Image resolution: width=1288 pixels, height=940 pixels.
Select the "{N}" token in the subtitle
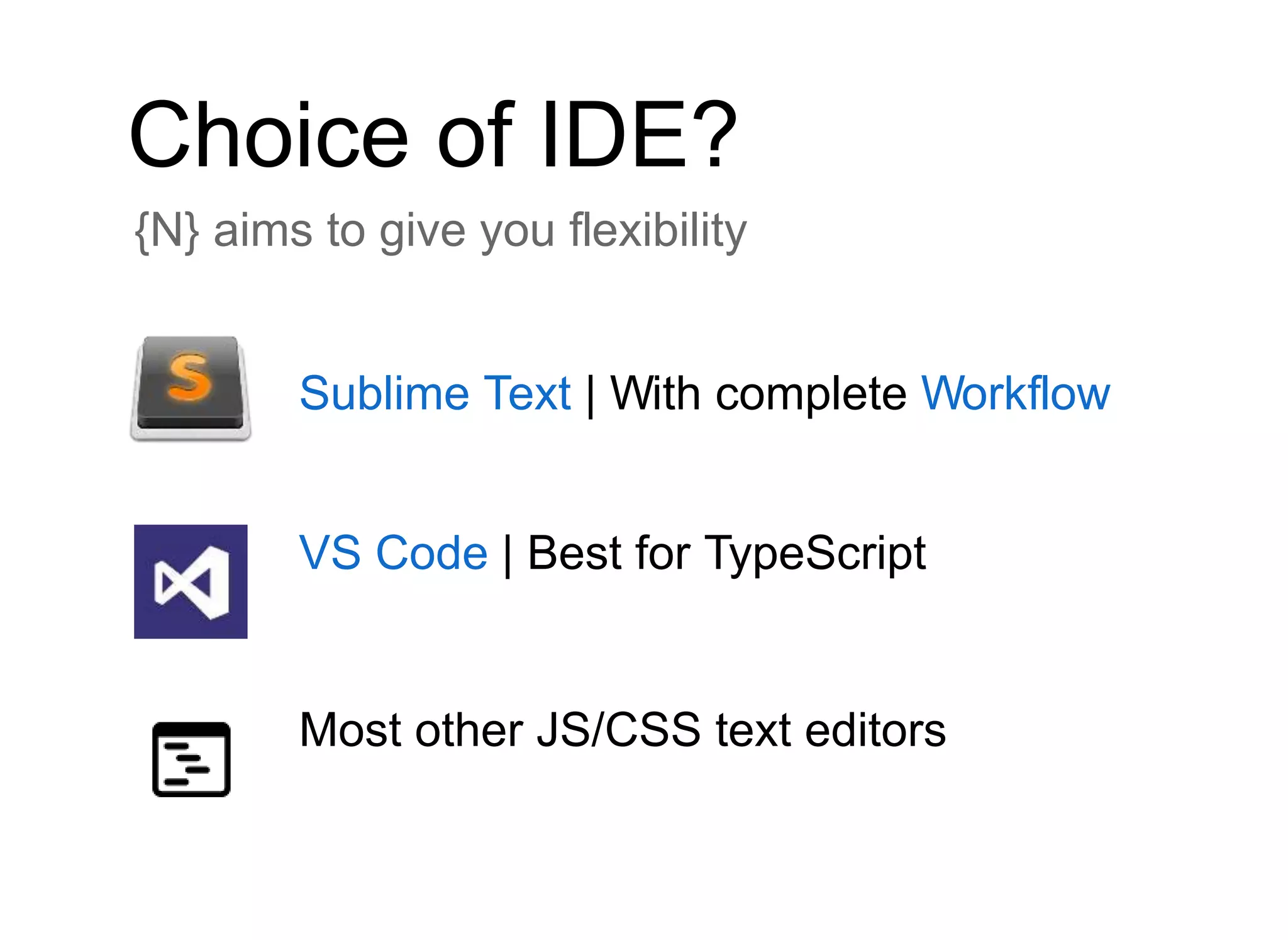coord(167,231)
